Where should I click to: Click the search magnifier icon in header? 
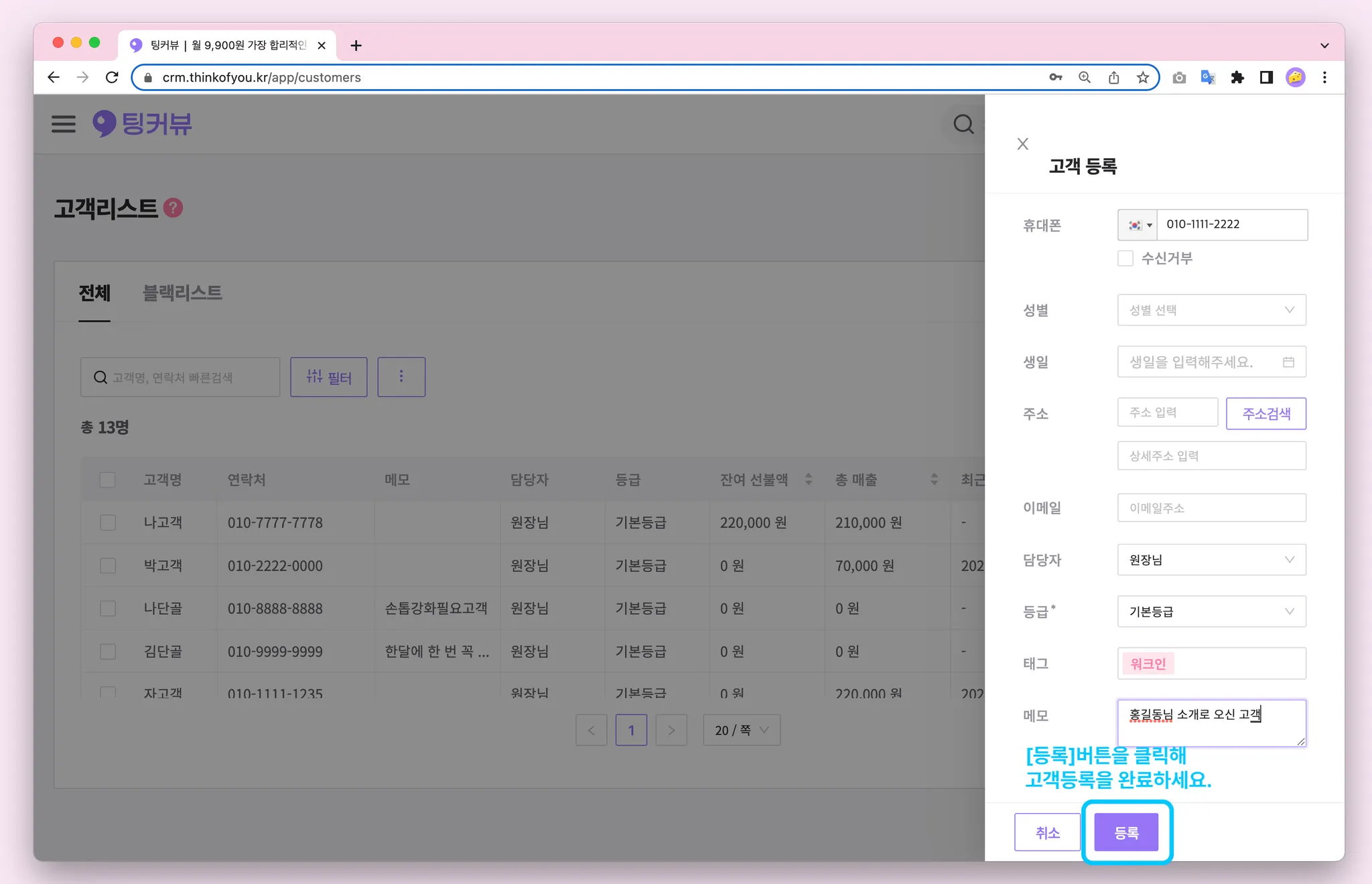(963, 124)
